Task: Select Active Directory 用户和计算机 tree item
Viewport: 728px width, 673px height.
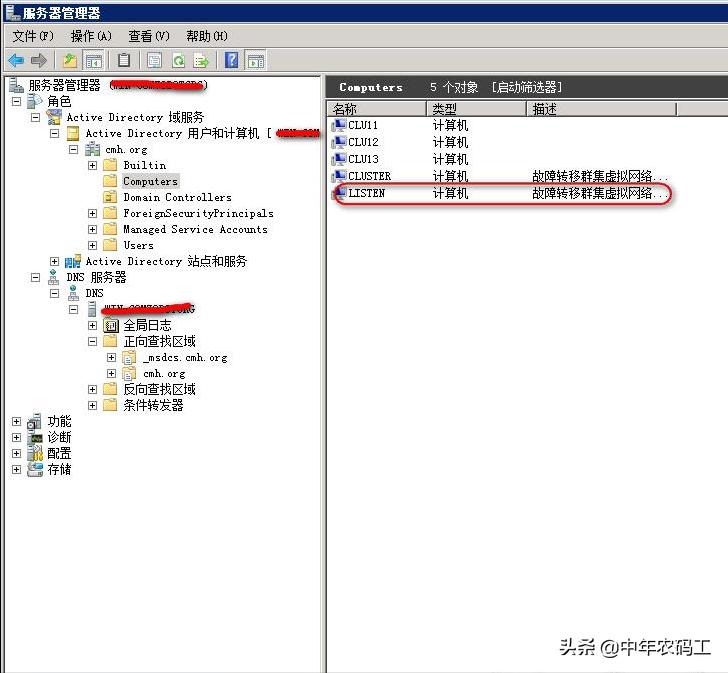Action: pos(172,133)
